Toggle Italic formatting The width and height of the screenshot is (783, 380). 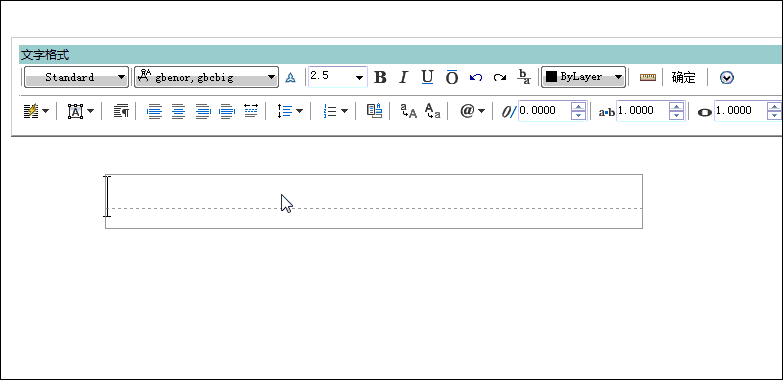click(x=403, y=77)
